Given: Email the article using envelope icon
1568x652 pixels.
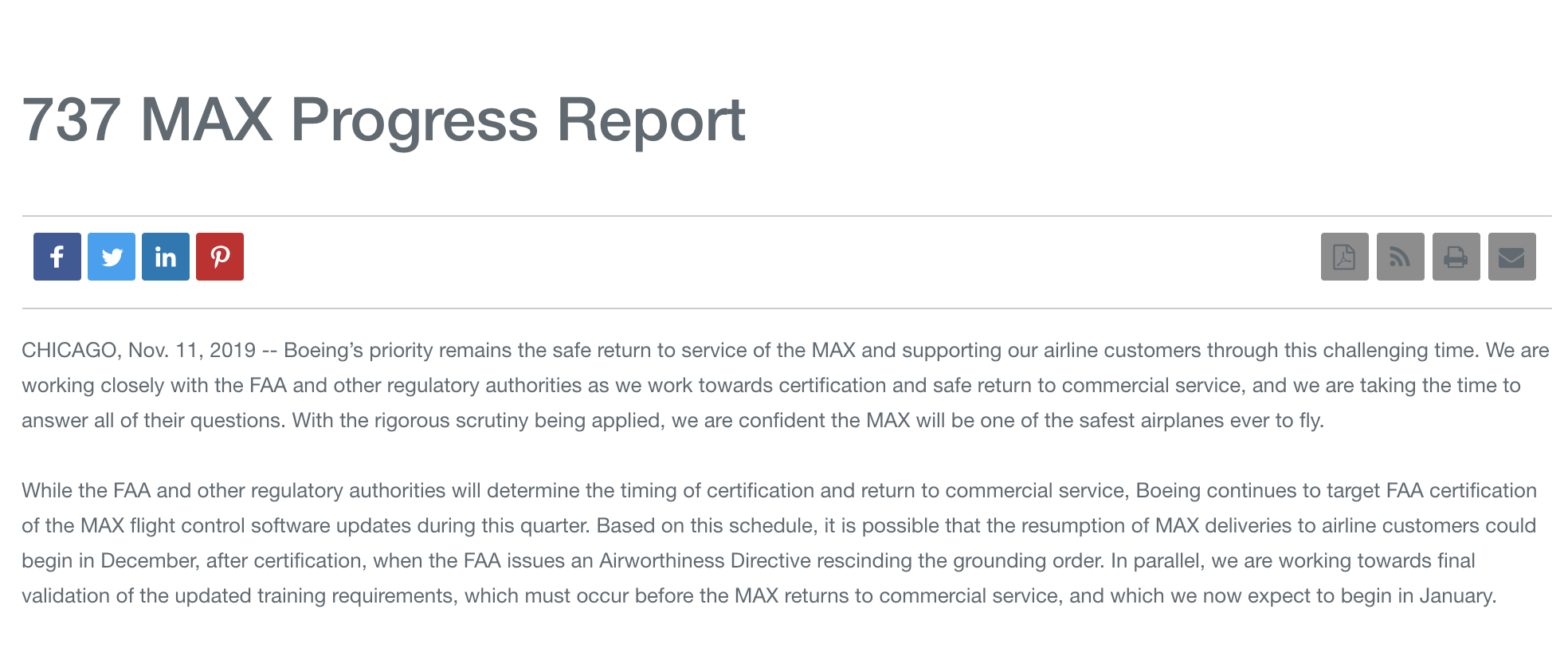Looking at the screenshot, I should point(1512,257).
